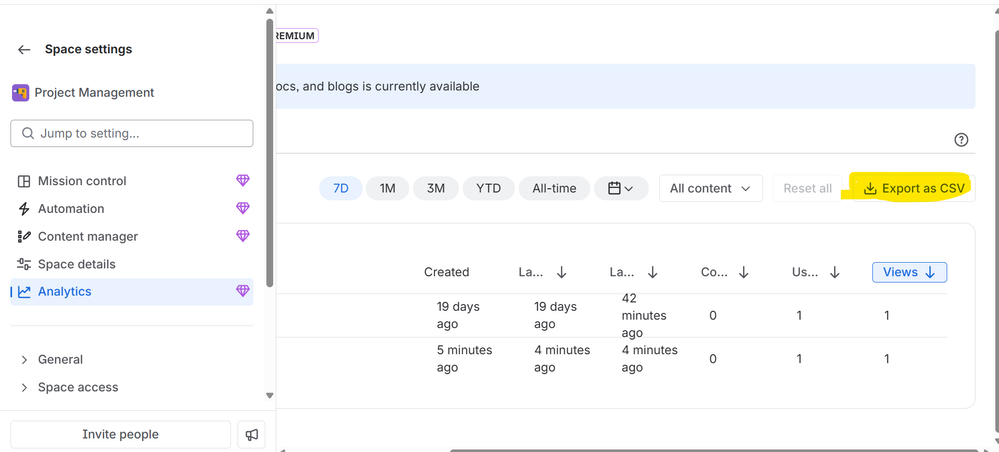
Task: Click the Invite people button
Action: pyautogui.click(x=120, y=435)
